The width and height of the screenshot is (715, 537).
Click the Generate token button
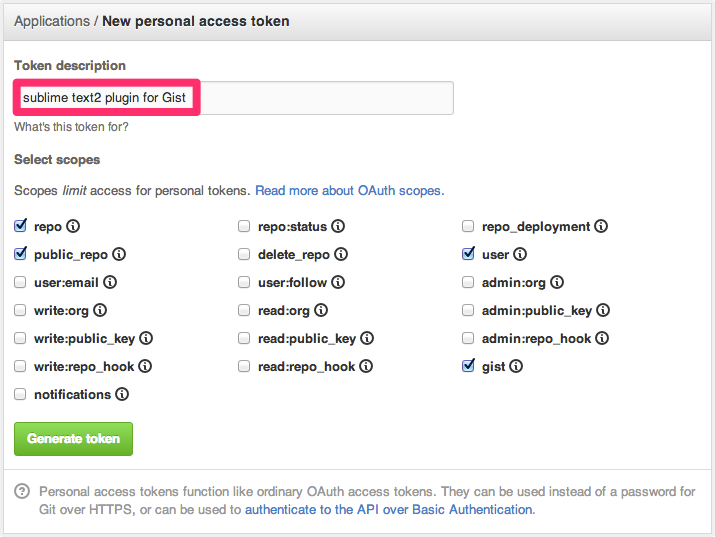(73, 439)
